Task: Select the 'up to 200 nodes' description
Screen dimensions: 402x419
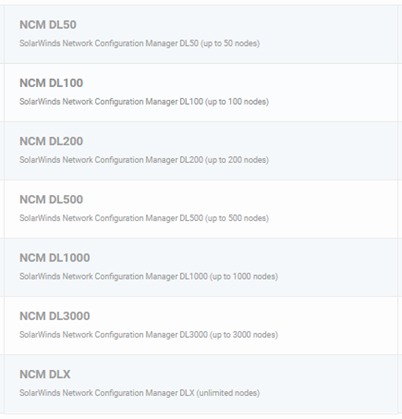Action: point(144,160)
